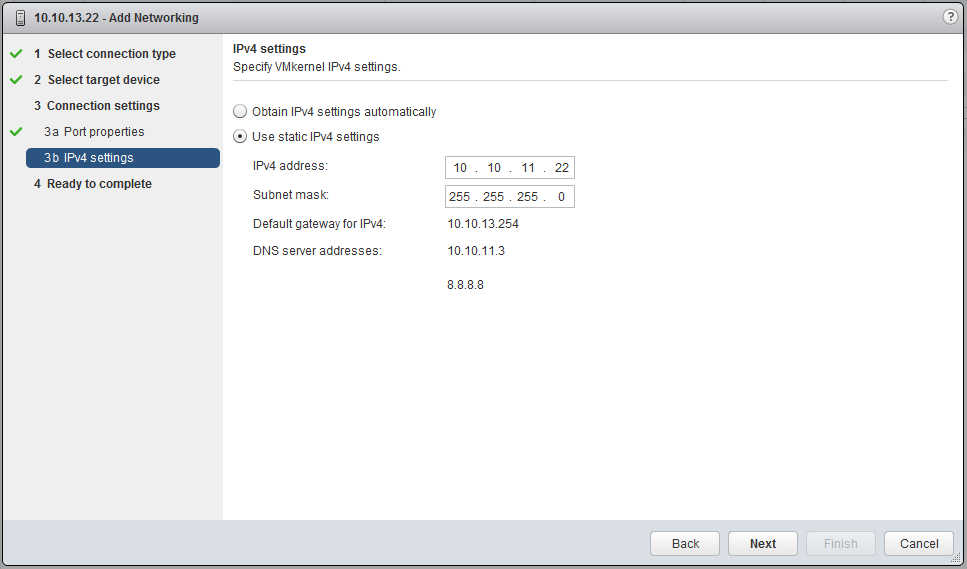
Task: Click third octet 11 of IPv4 address
Action: [528, 168]
